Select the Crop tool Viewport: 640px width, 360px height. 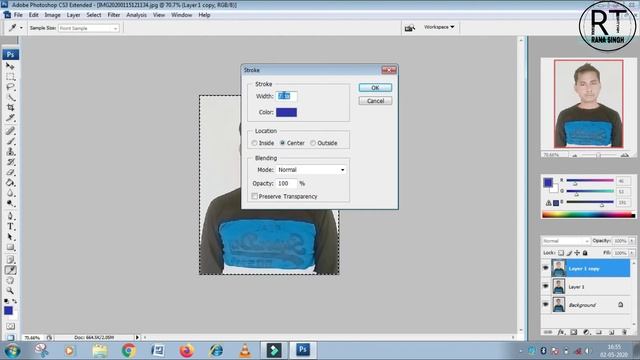point(10,107)
